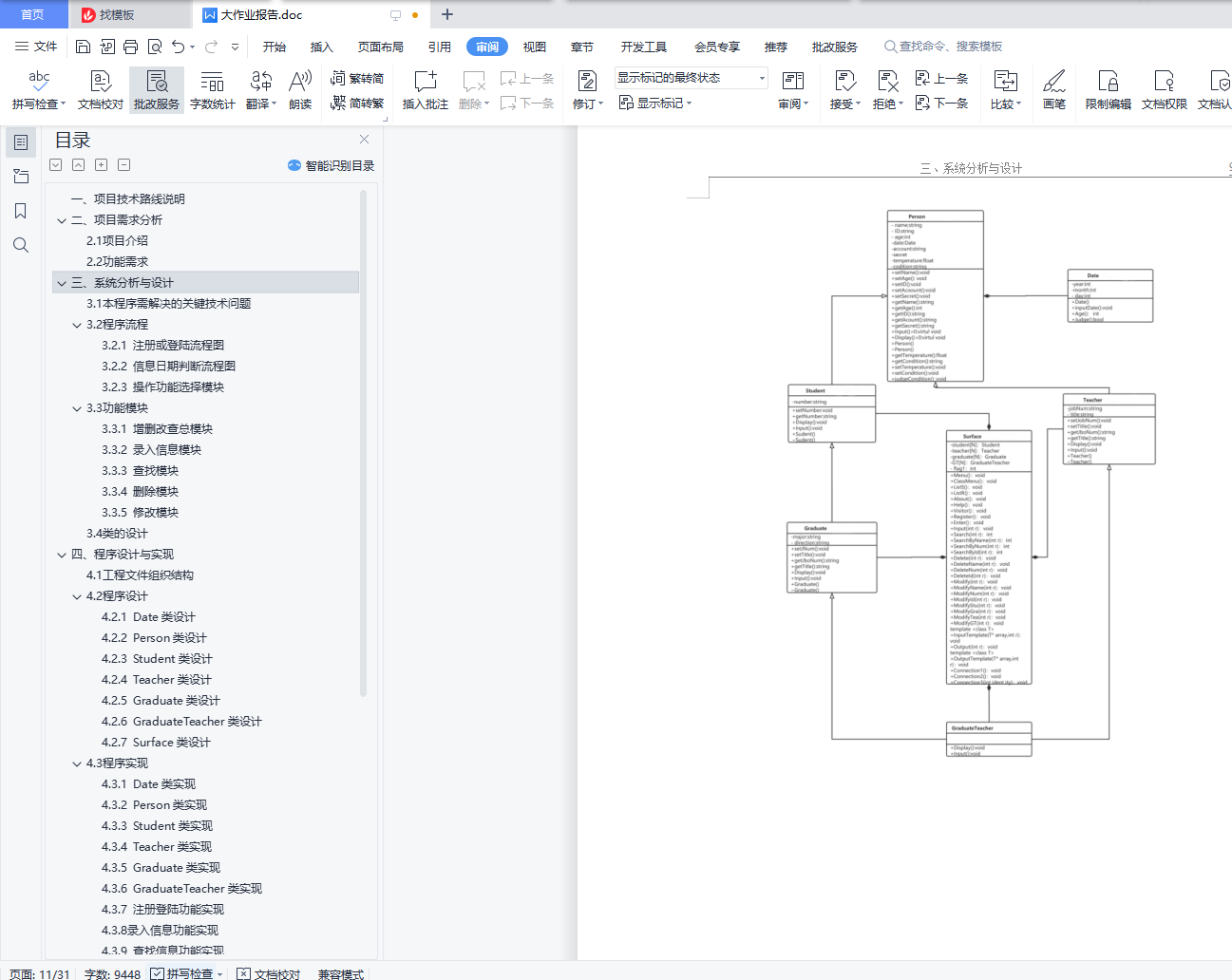Collapse the 3.2程序流程 outline node

coord(77,325)
